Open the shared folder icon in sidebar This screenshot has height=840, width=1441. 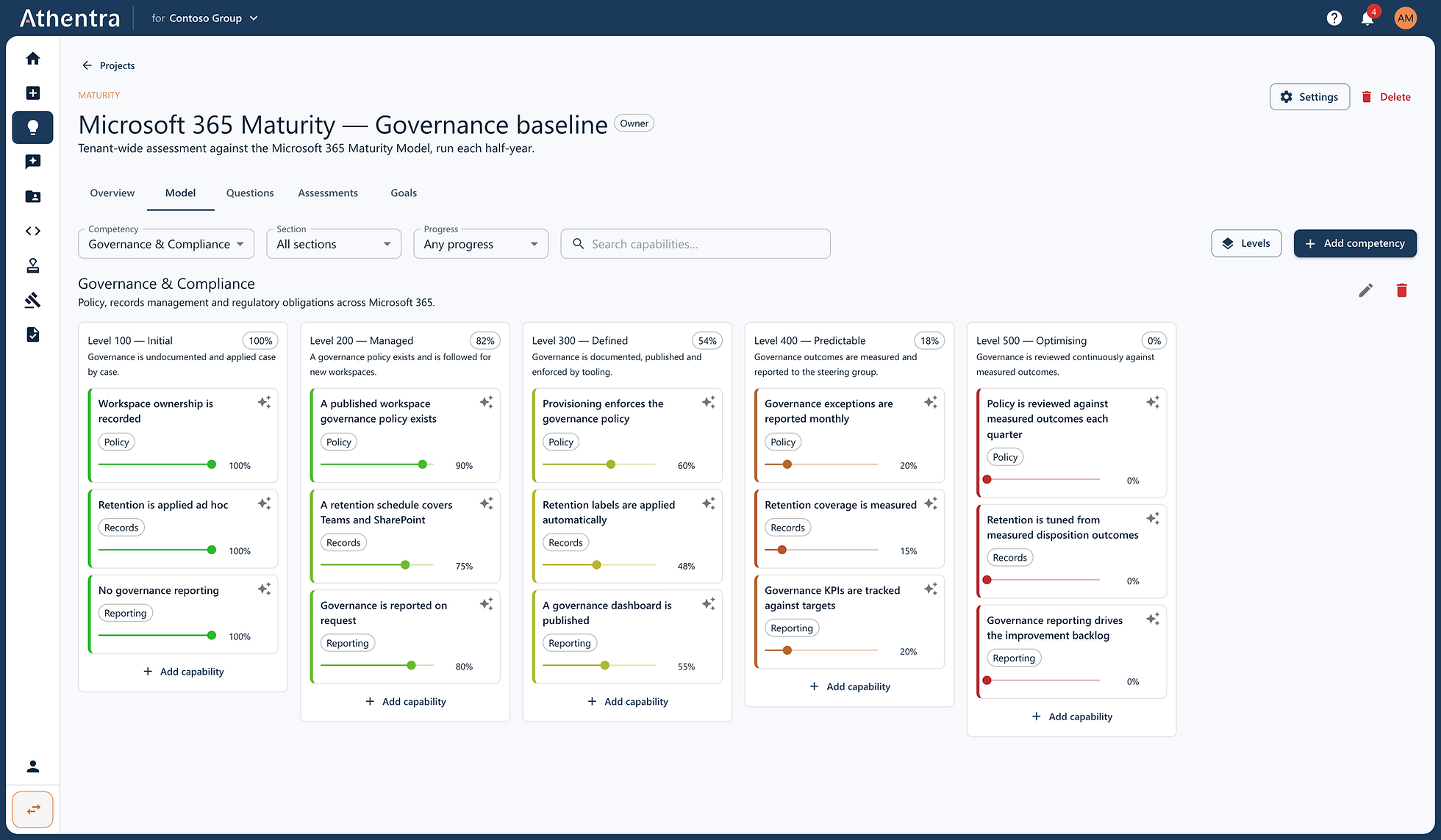tap(33, 196)
